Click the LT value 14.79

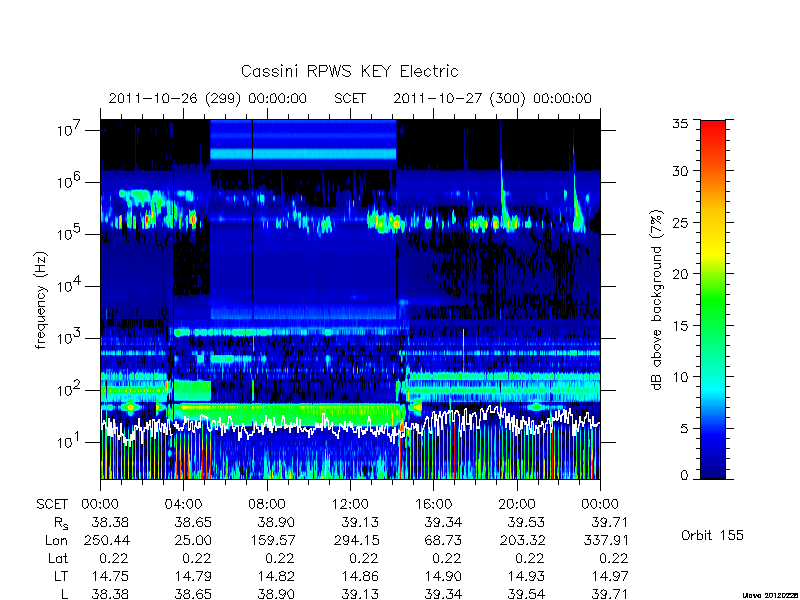point(193,576)
